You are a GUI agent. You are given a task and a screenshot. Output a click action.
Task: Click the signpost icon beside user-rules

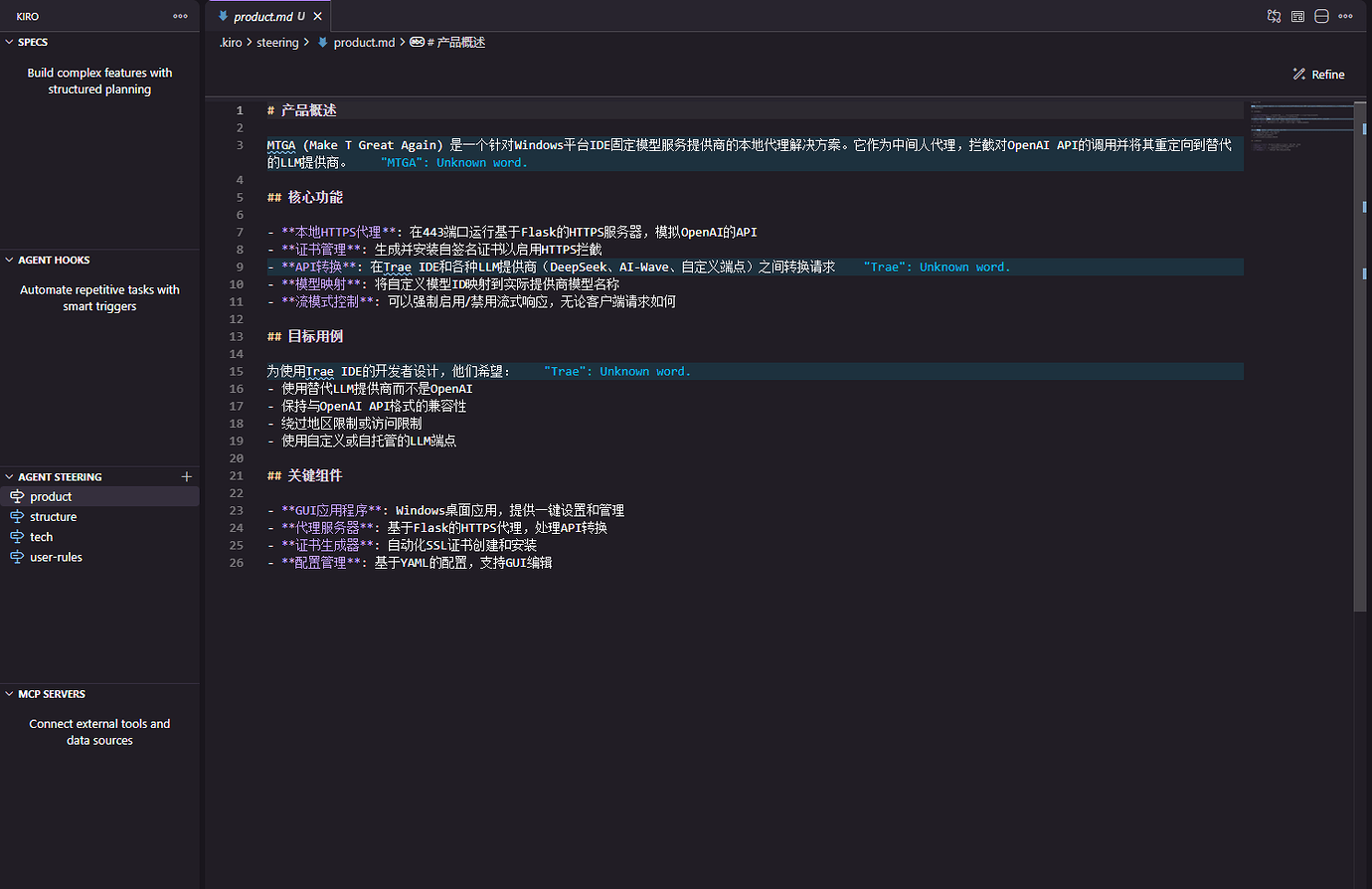pos(17,557)
